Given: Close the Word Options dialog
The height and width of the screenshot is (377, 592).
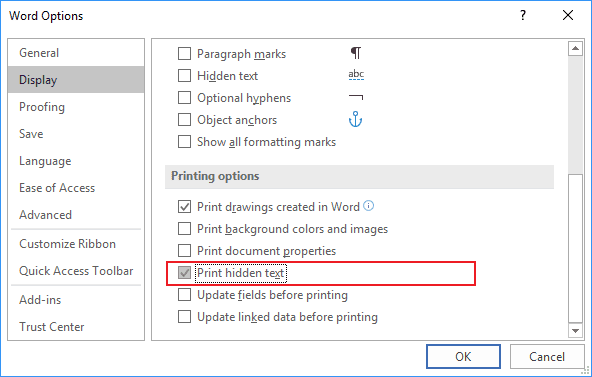Looking at the screenshot, I should click(x=568, y=15).
